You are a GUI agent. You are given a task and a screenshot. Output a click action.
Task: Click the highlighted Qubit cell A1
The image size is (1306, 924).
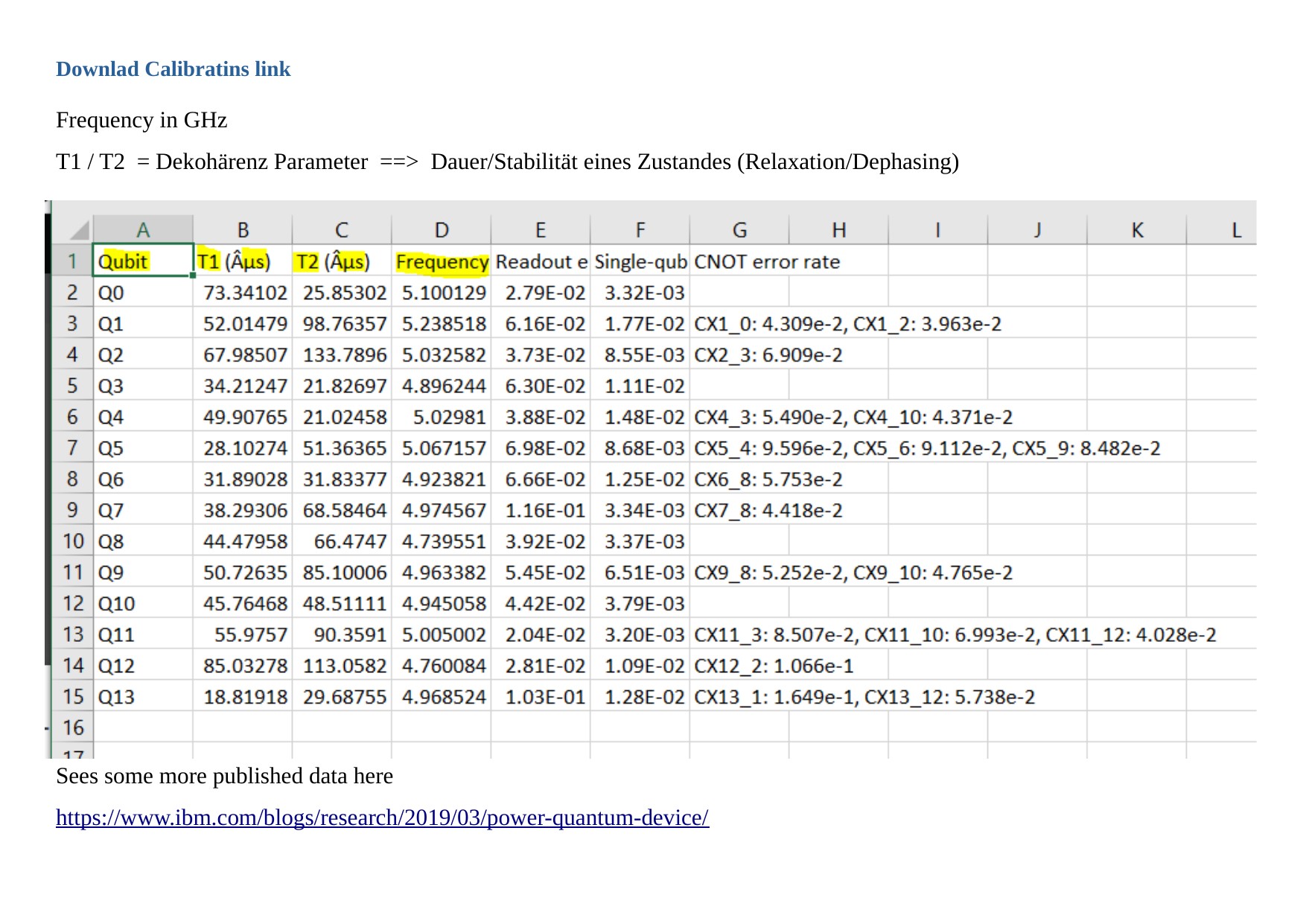click(142, 261)
